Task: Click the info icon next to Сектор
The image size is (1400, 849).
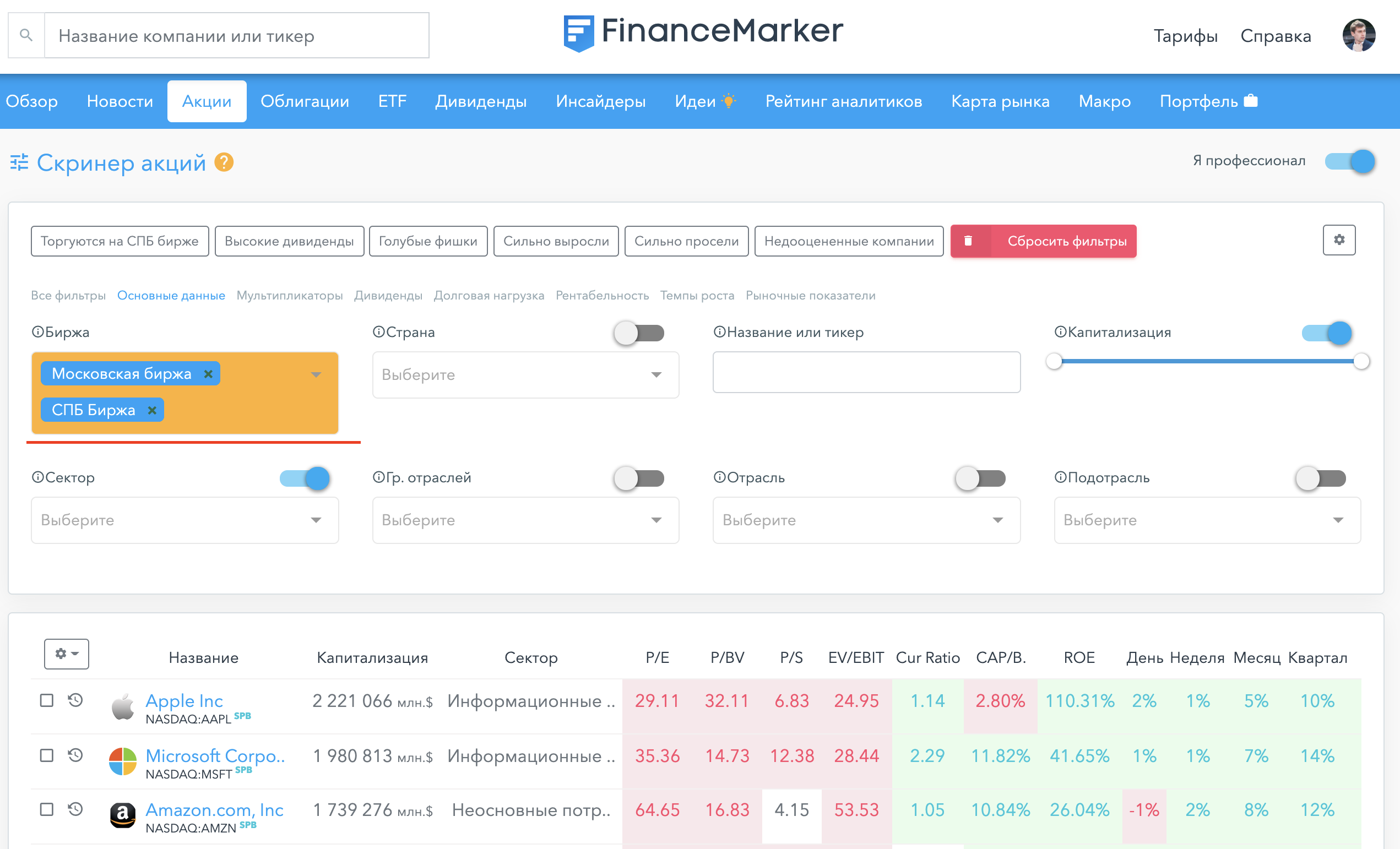Action: [37, 477]
